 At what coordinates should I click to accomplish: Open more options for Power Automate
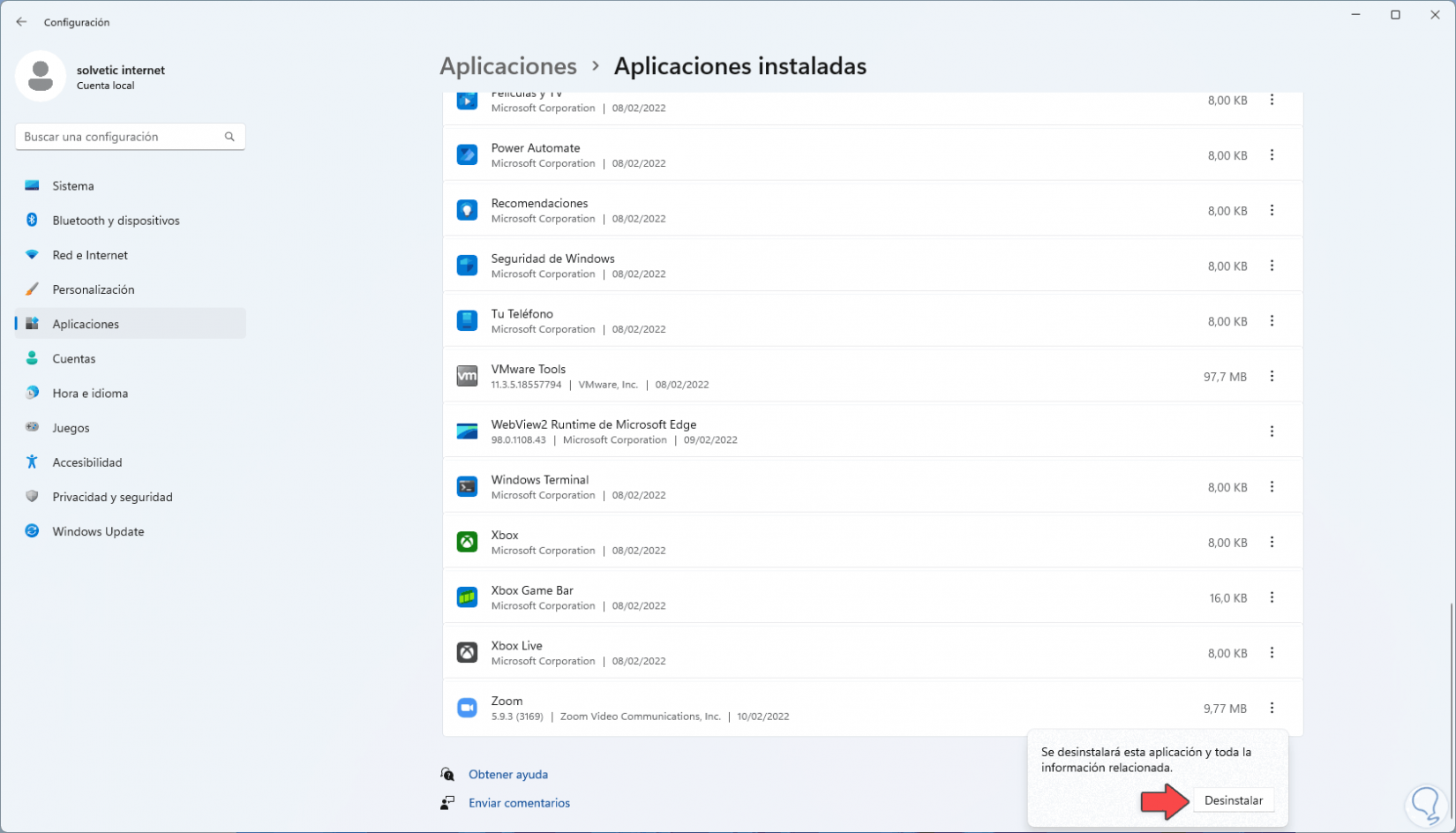[x=1272, y=155]
